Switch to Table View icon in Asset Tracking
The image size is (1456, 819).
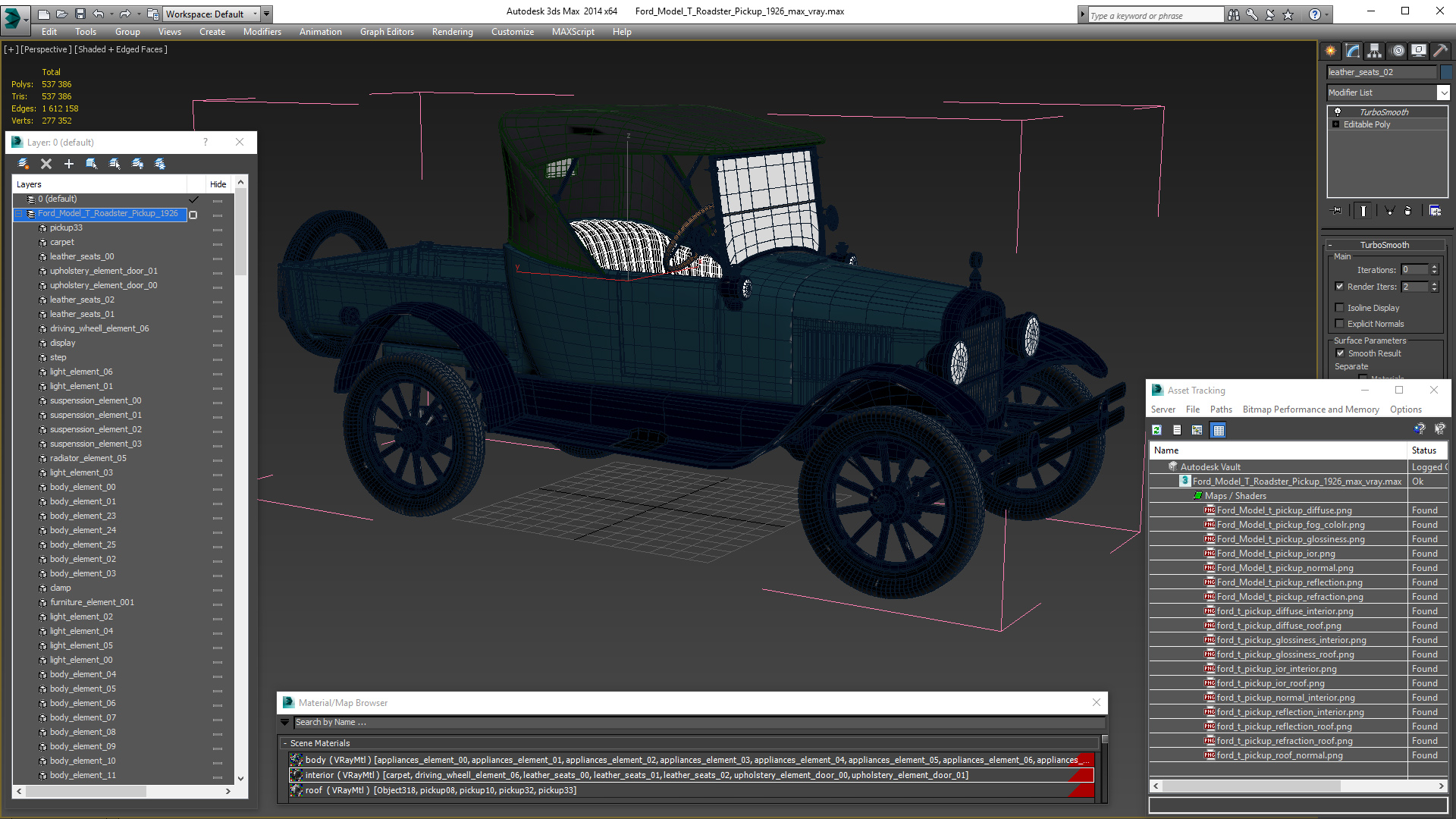click(1219, 430)
